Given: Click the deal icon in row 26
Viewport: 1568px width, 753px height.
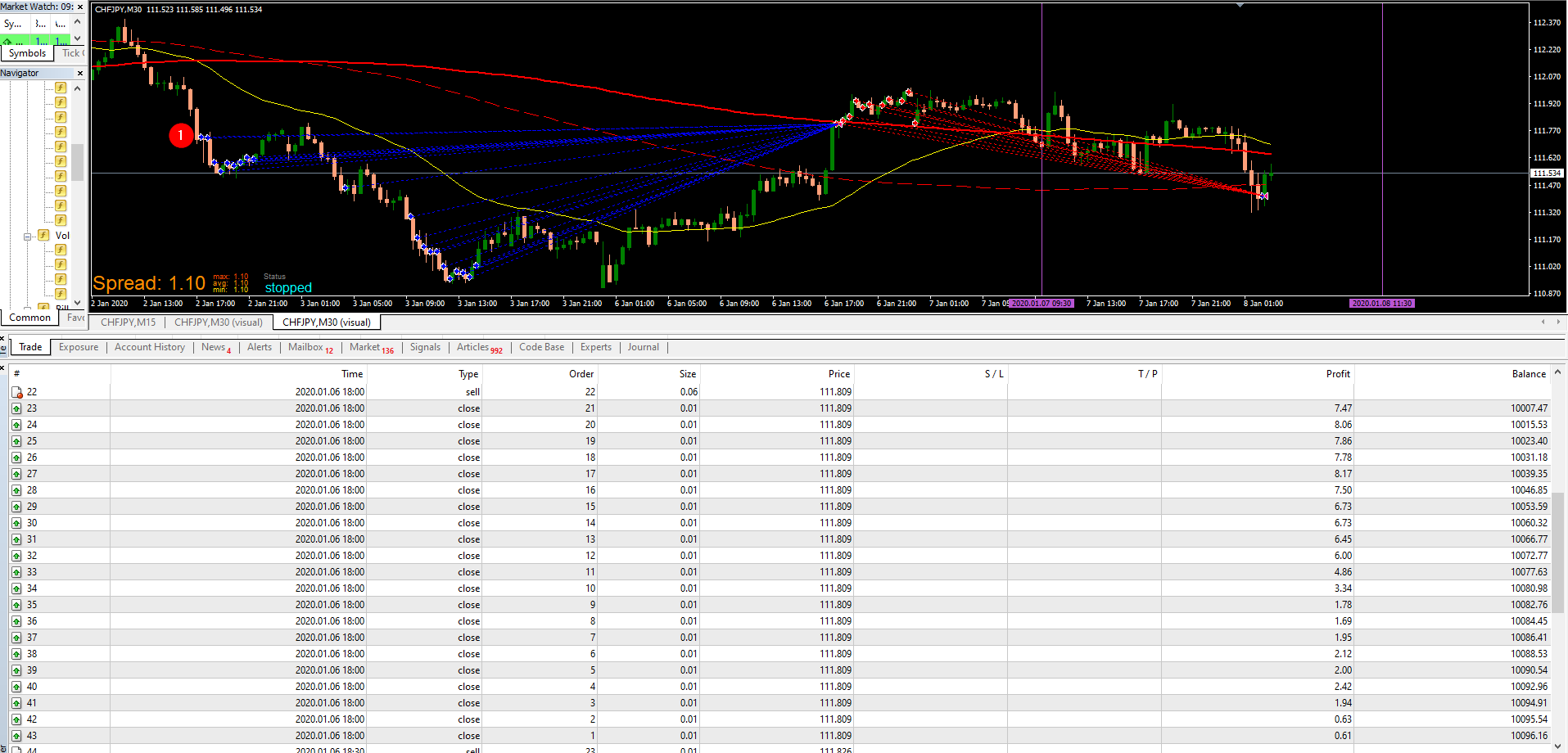Looking at the screenshot, I should [x=16, y=458].
